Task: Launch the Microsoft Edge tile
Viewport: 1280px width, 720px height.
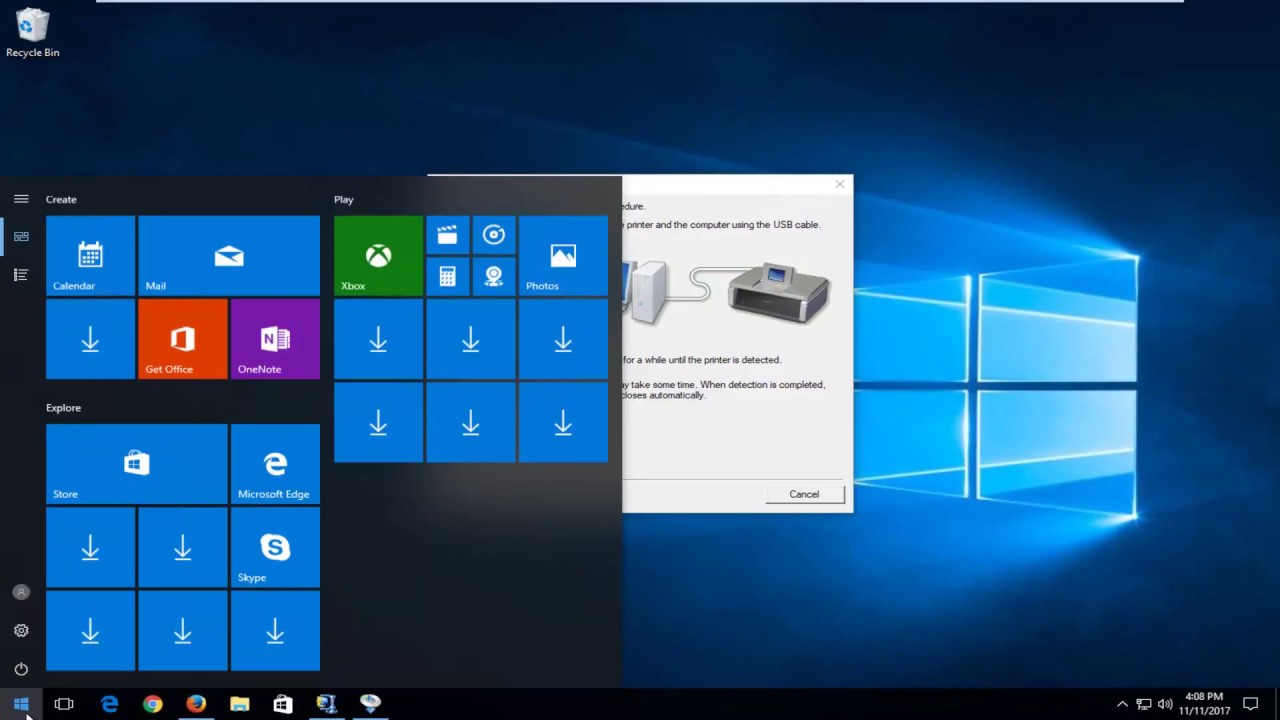Action: click(275, 464)
